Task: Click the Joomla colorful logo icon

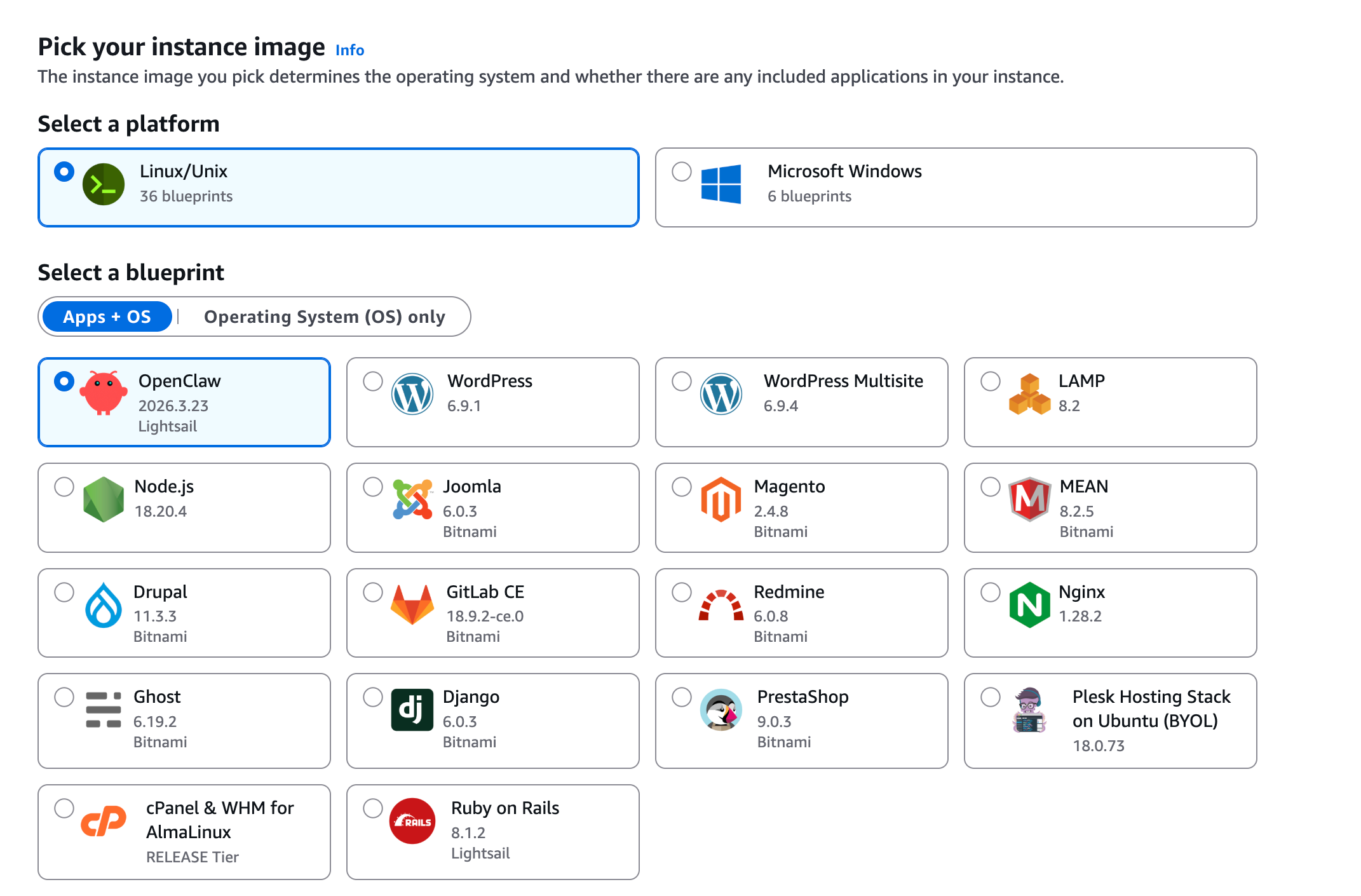Action: 412,499
